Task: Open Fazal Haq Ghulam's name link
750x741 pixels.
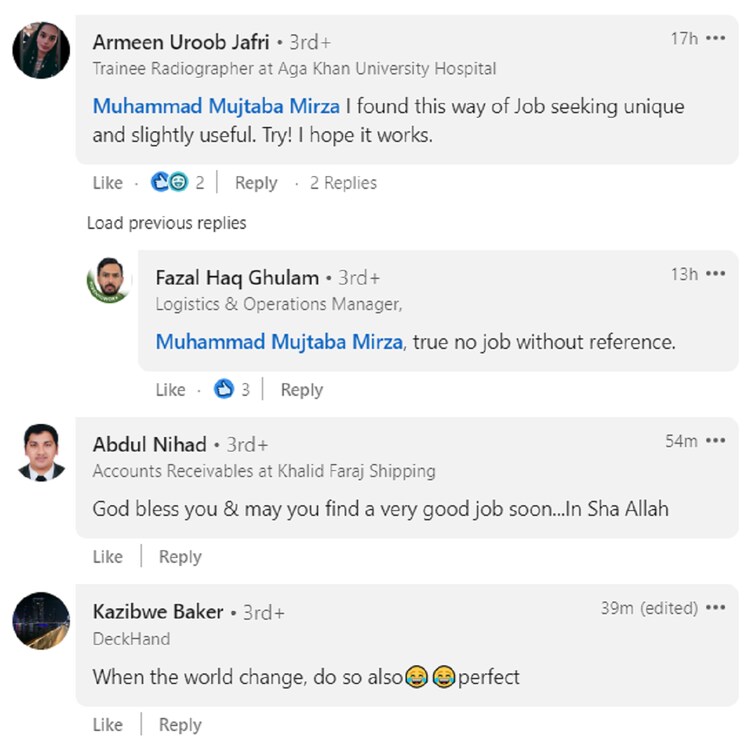Action: point(237,278)
